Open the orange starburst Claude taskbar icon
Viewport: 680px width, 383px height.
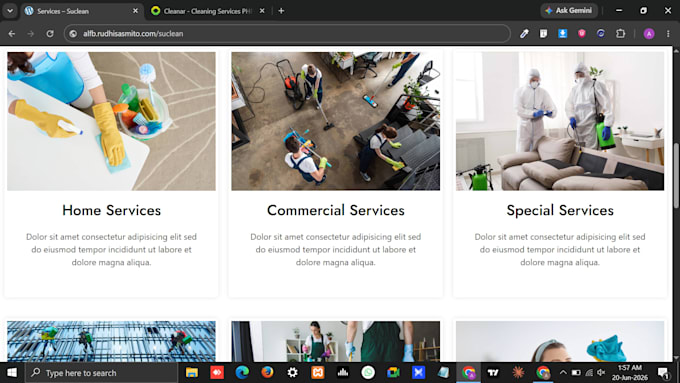tap(518, 373)
